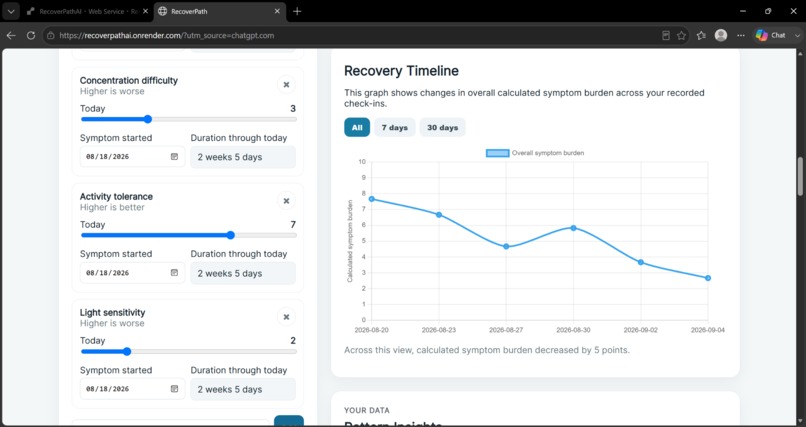Bookmark this page with star icon
Viewport: 806px width, 427px height.
click(682, 35)
